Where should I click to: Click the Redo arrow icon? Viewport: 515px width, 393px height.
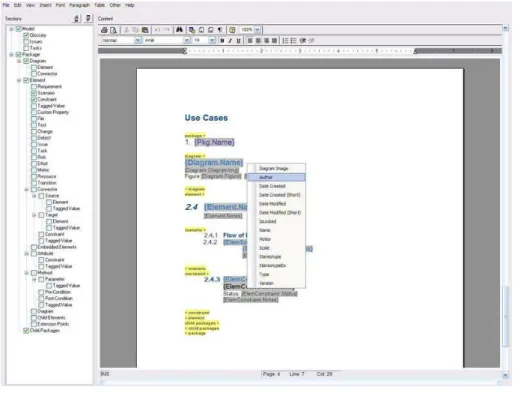(x=167, y=30)
